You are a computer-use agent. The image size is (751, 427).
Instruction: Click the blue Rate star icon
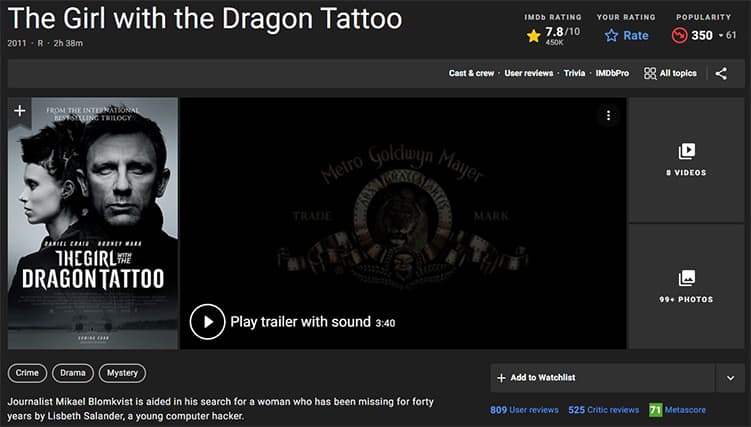pyautogui.click(x=611, y=35)
